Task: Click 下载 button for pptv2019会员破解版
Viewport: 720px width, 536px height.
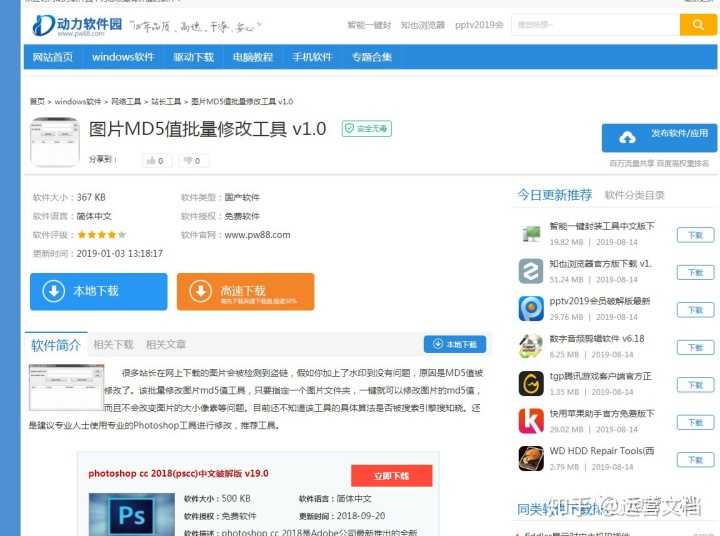Action: point(696,310)
